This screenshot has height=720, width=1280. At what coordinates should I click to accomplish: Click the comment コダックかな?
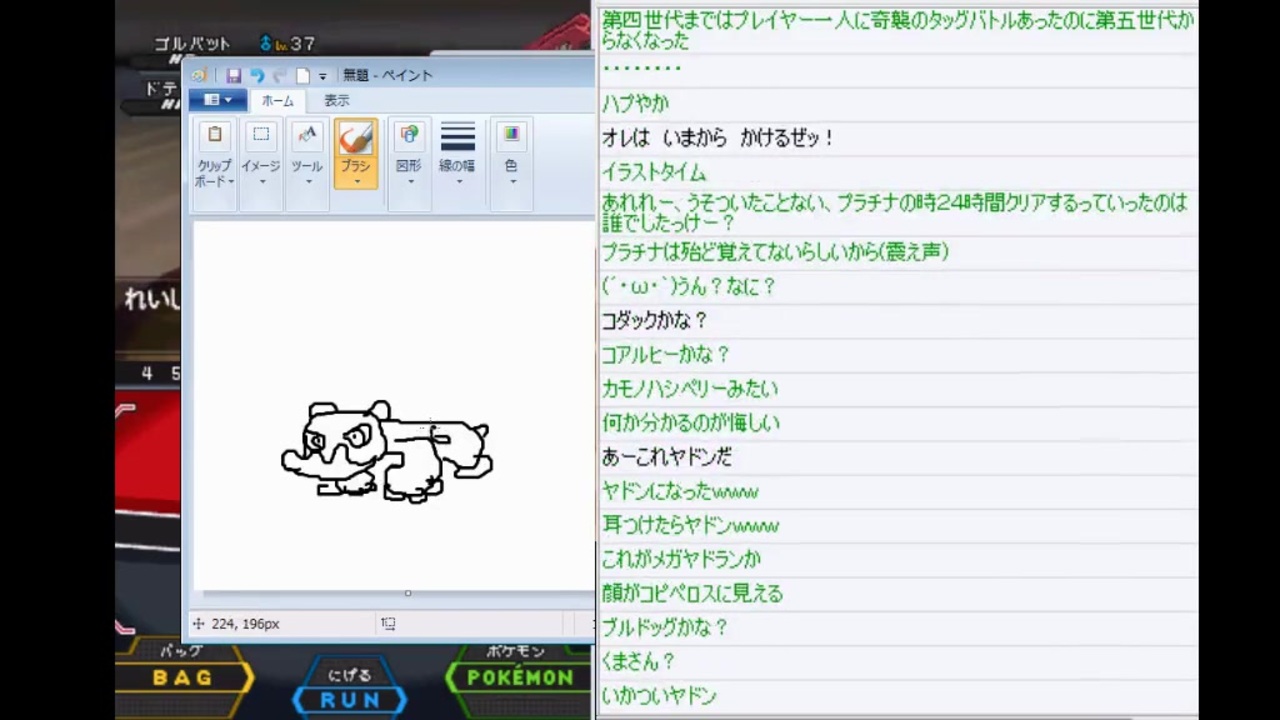click(x=654, y=320)
